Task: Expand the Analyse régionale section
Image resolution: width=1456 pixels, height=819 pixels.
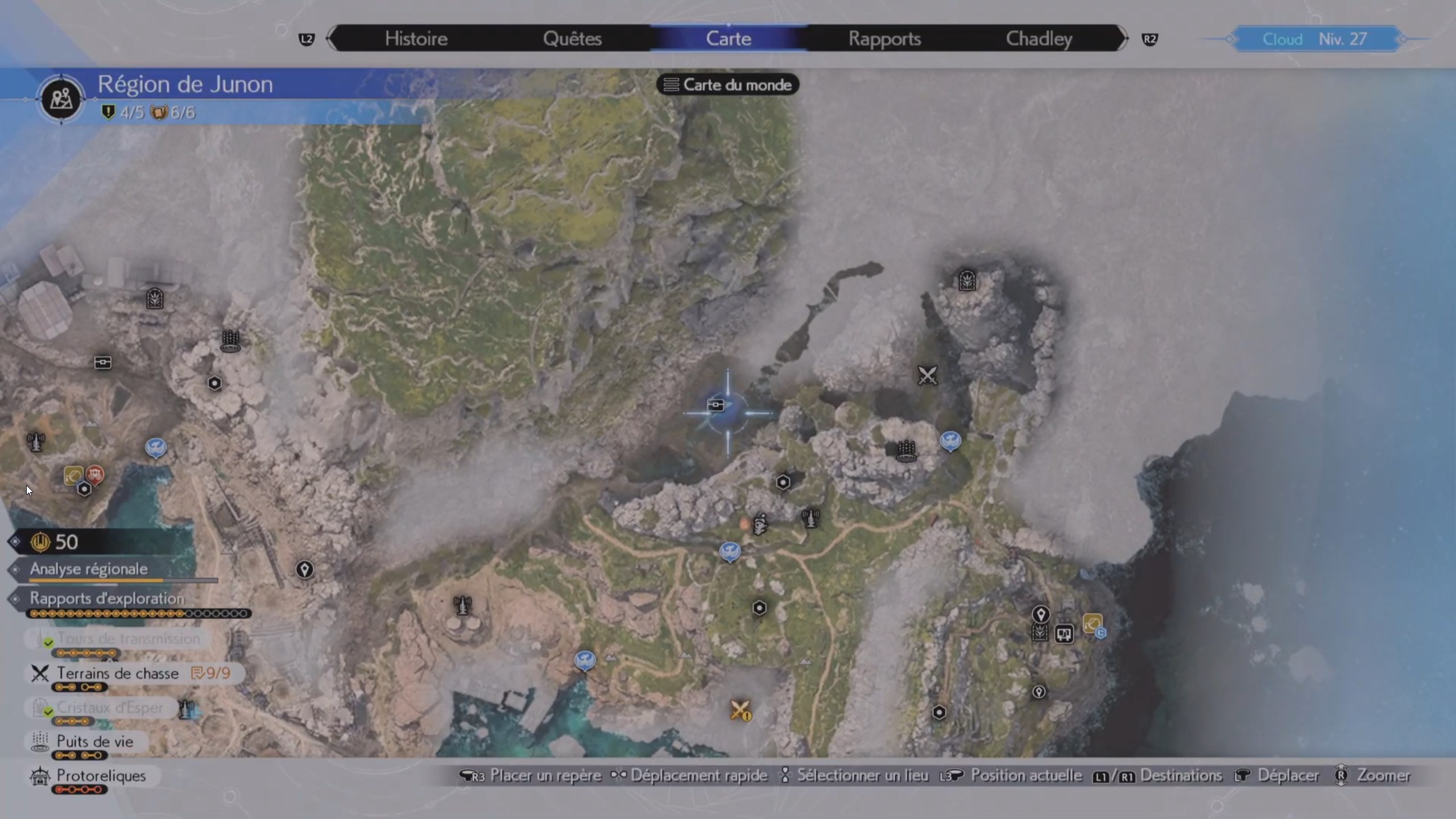Action: 89,569
